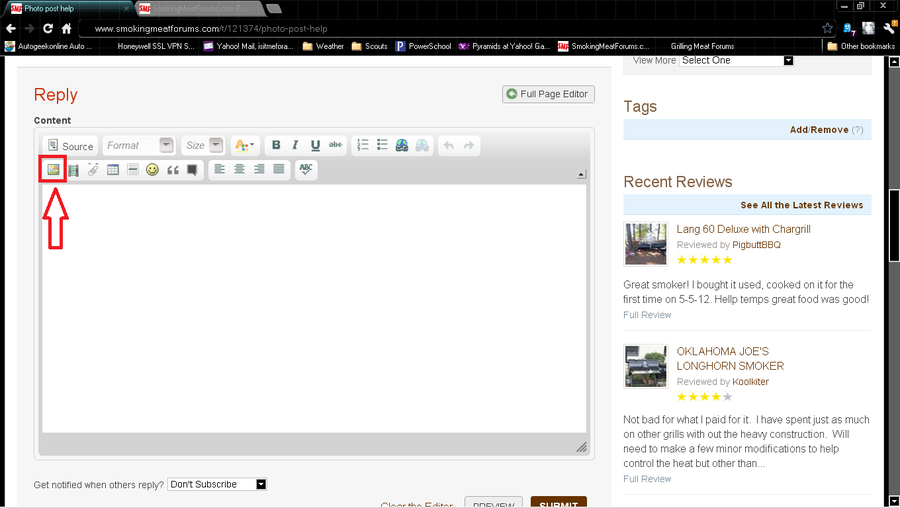Click the insert image icon in editor
This screenshot has height=508, width=900.
[x=53, y=170]
